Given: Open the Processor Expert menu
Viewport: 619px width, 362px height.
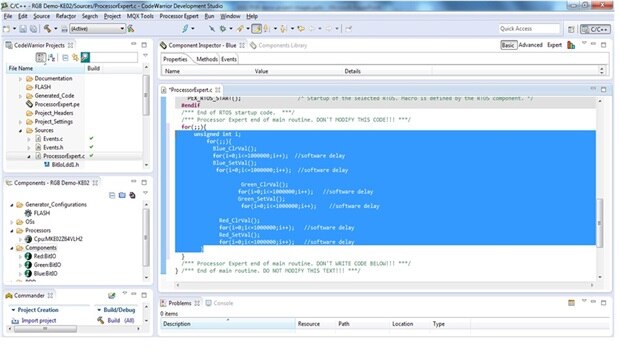Looking at the screenshot, I should [179, 16].
